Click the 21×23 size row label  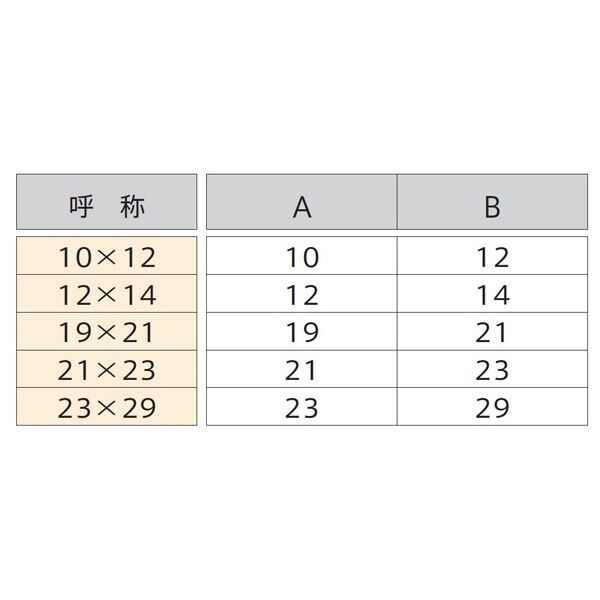pos(106,369)
